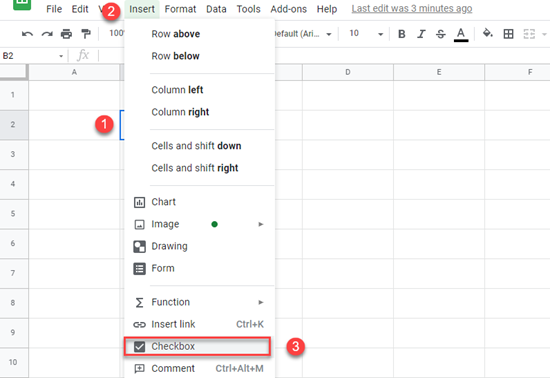Screen dimensions: 550x378
Task: Select the paint format roller icon
Action: coord(86,34)
